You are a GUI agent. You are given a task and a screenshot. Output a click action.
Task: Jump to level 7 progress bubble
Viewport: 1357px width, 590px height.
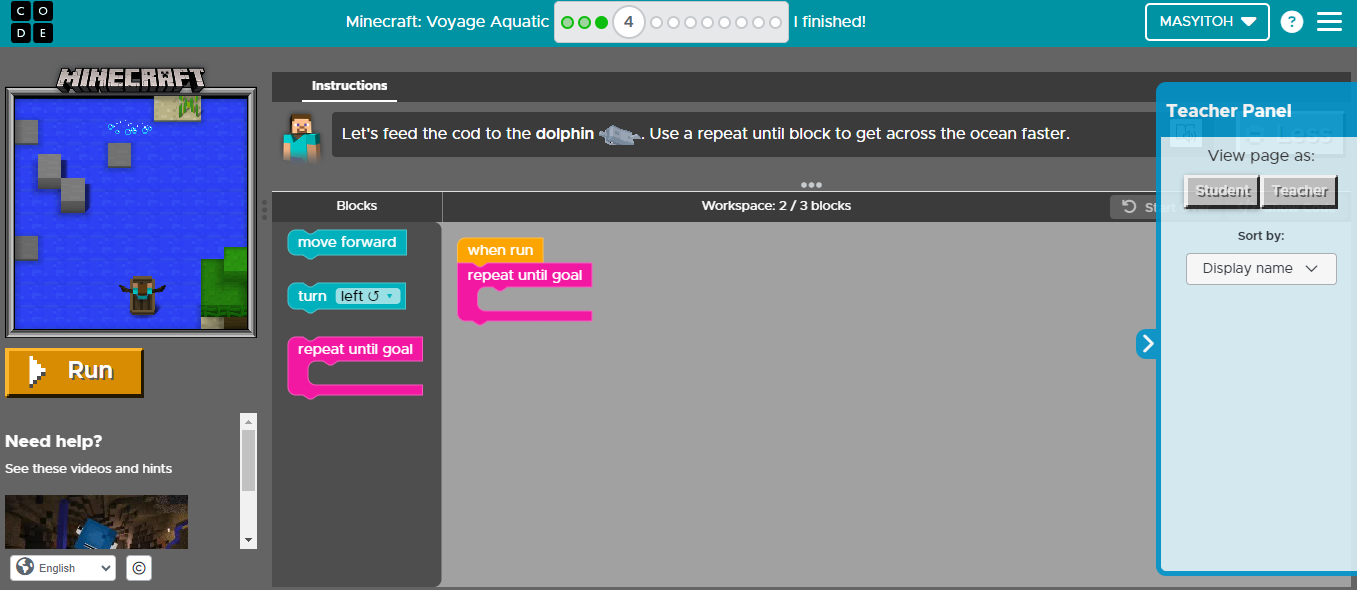point(691,22)
